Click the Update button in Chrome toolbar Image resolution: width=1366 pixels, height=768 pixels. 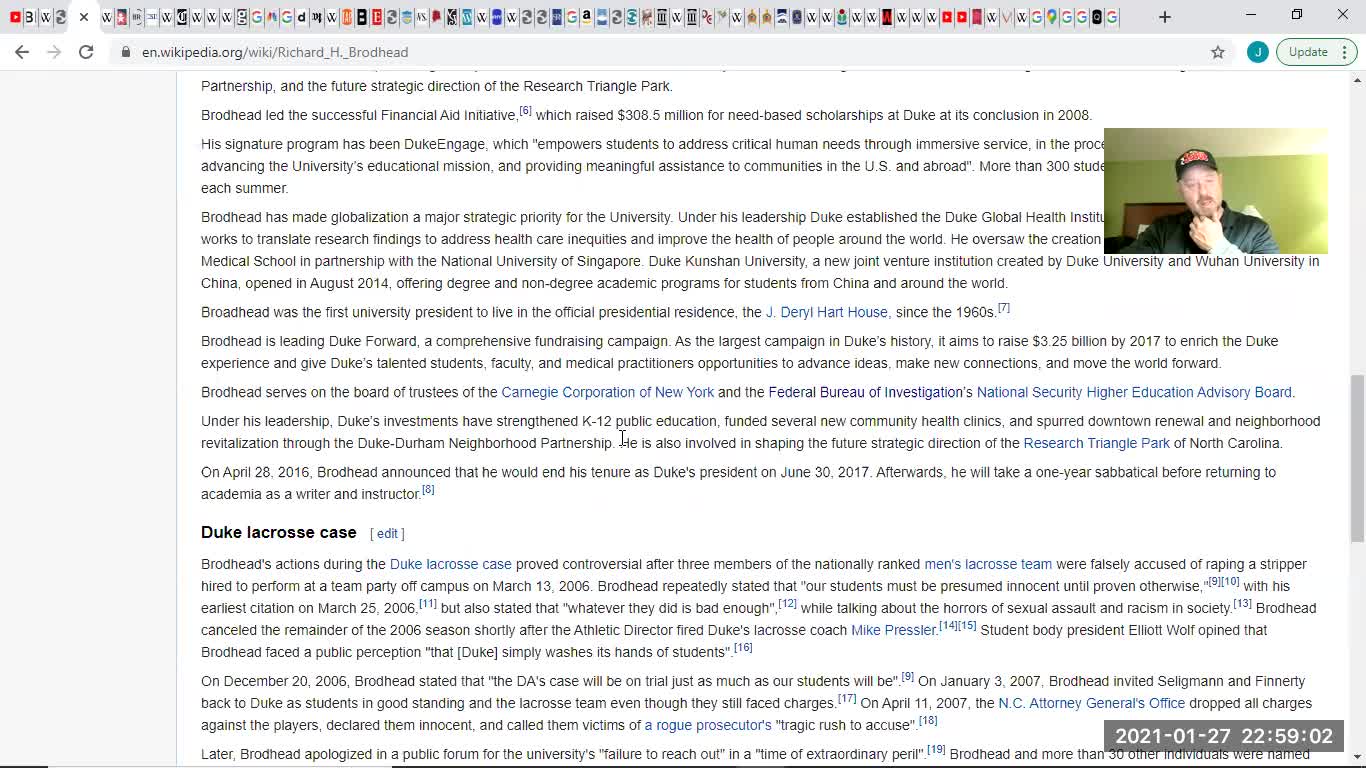tap(1308, 52)
